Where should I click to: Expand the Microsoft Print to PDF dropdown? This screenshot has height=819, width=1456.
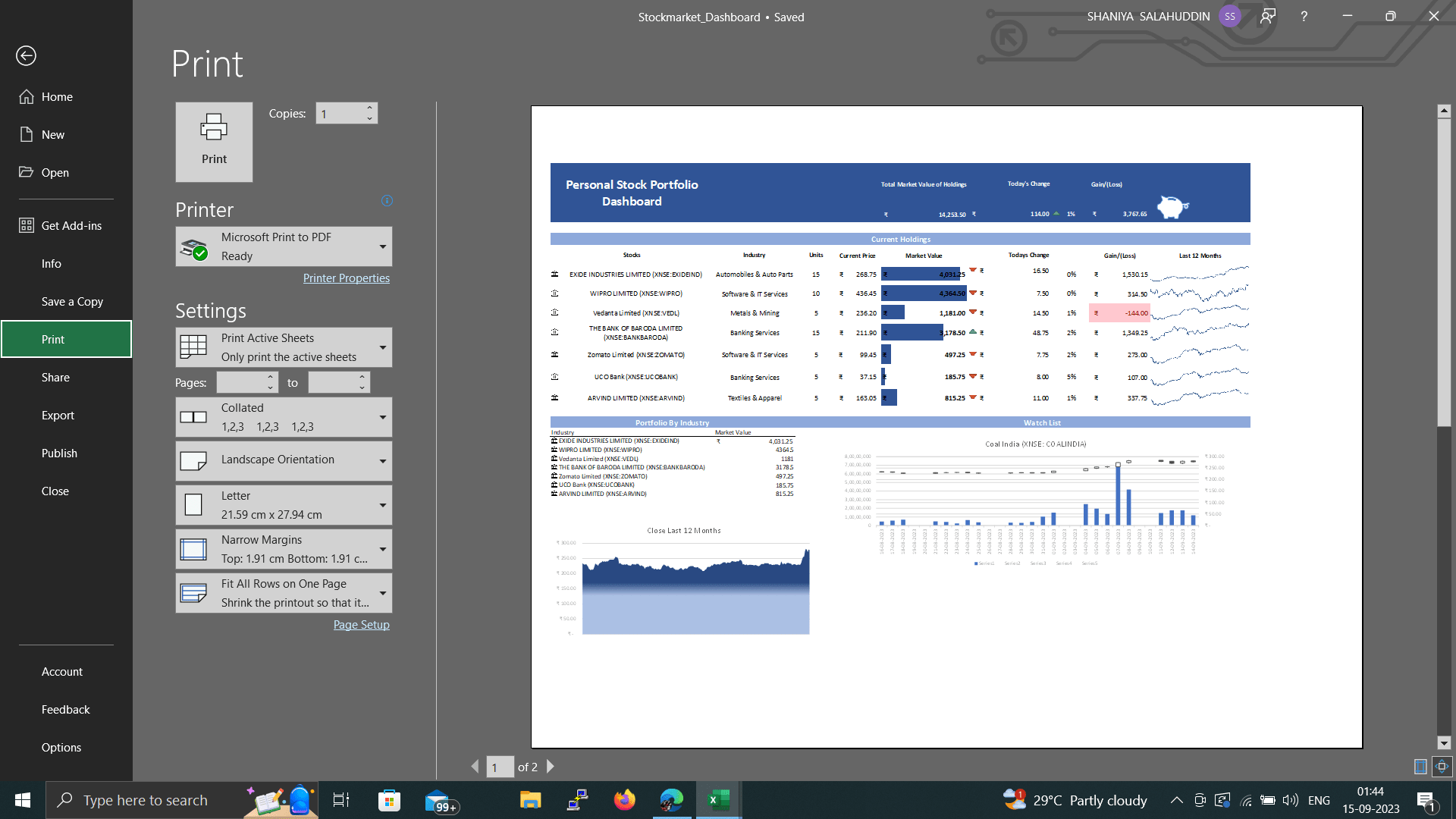(383, 246)
